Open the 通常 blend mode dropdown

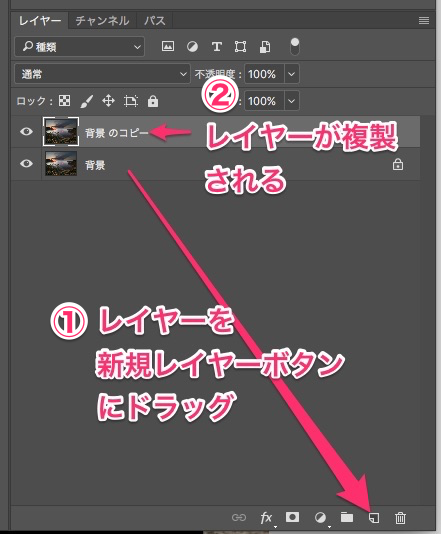102,74
